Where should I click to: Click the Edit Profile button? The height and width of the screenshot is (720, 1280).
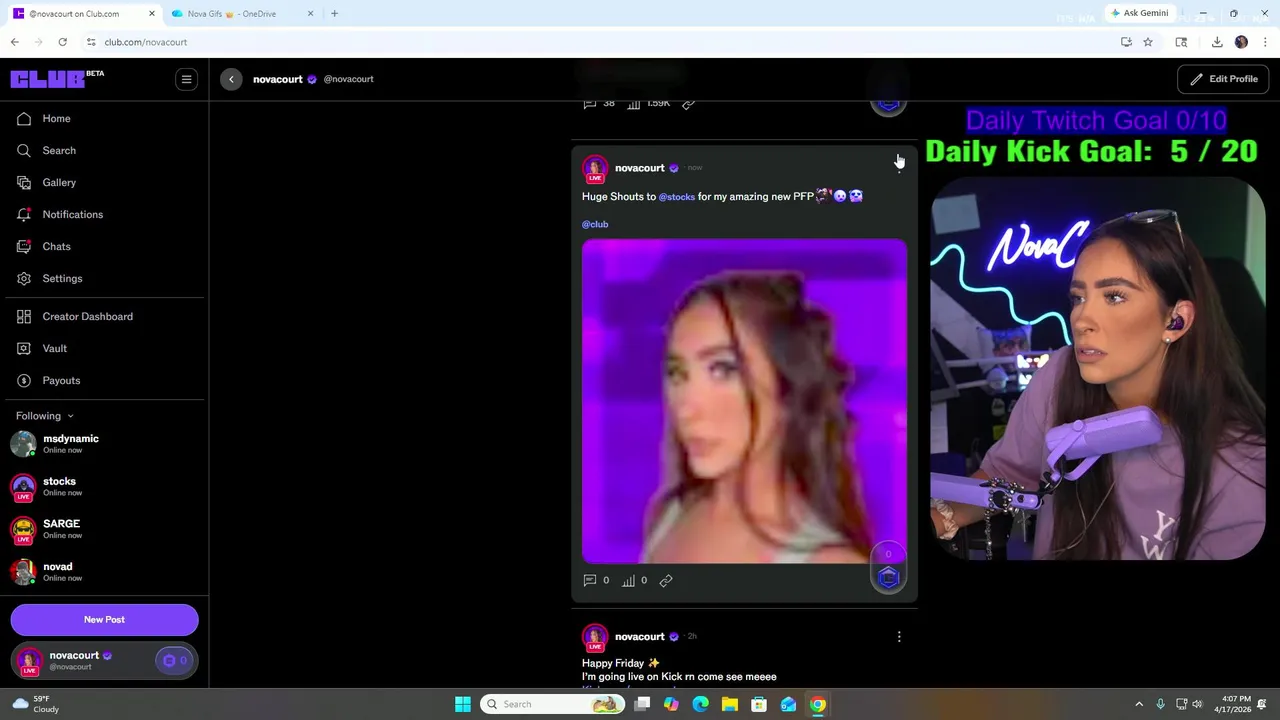(1223, 79)
